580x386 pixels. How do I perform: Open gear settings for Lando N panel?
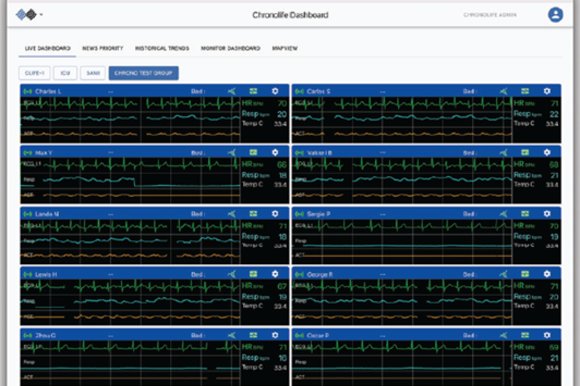pyautogui.click(x=275, y=214)
